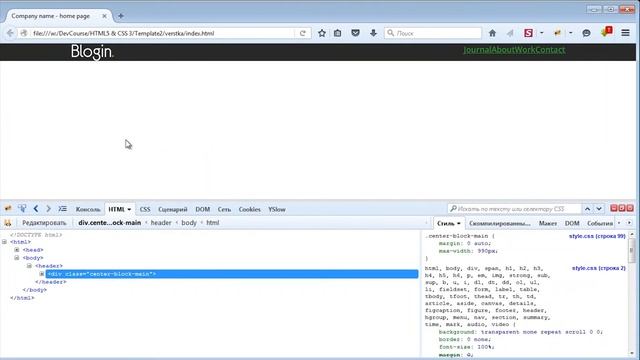
Task: Collapse the body node in tree
Action: click(17, 258)
